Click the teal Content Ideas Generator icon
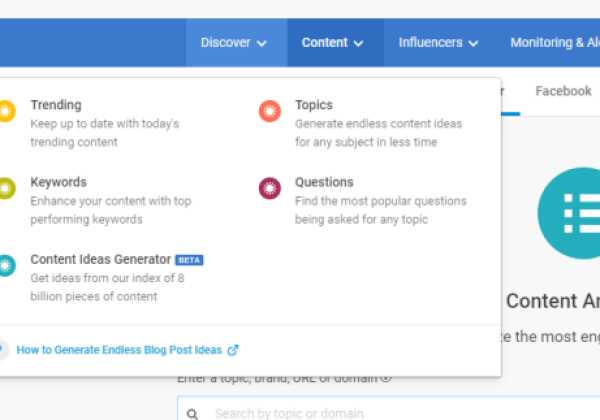Screen dimensions: 600x420 (x=7, y=266)
